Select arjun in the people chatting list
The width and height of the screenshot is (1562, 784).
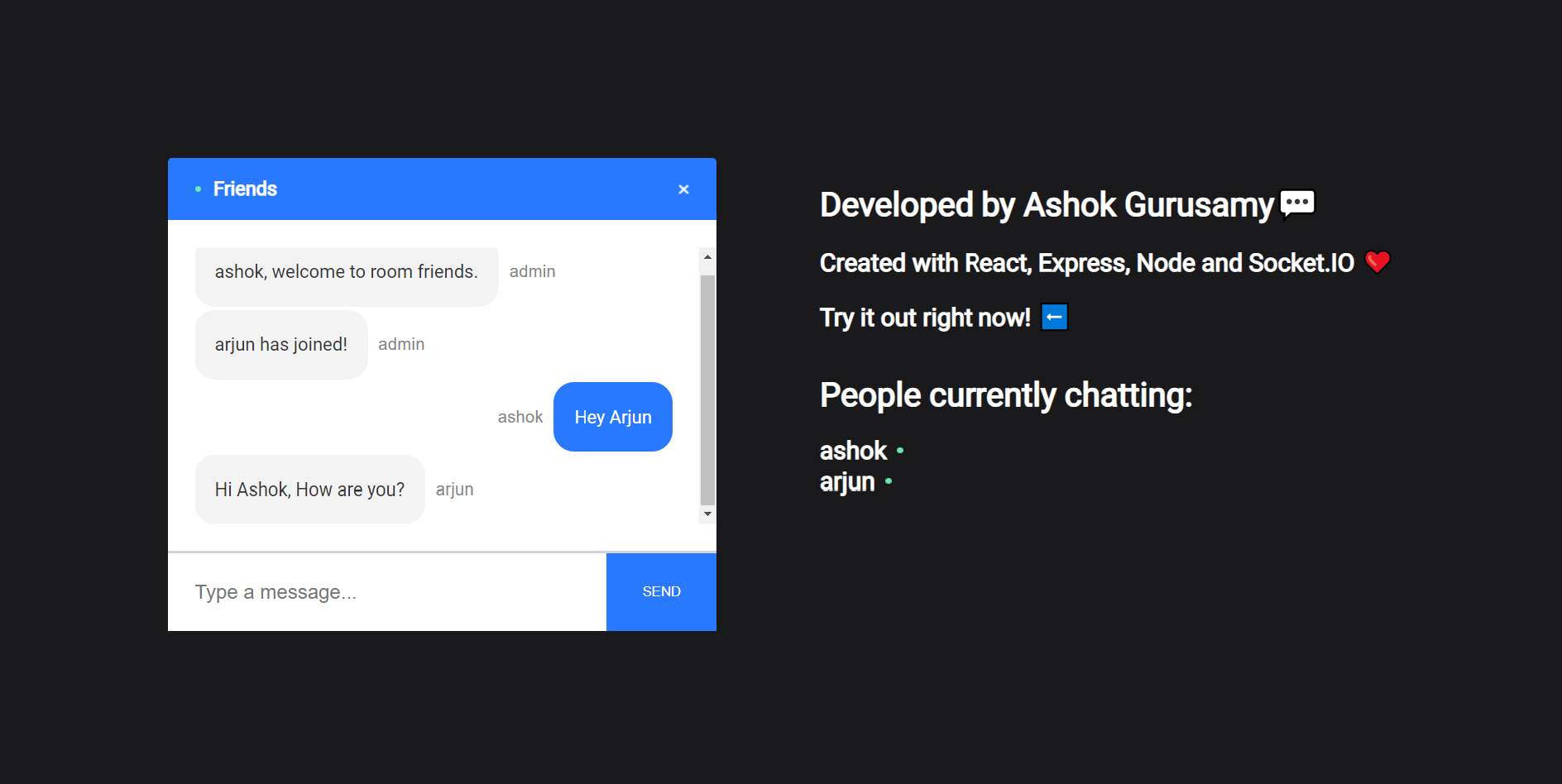coord(847,481)
